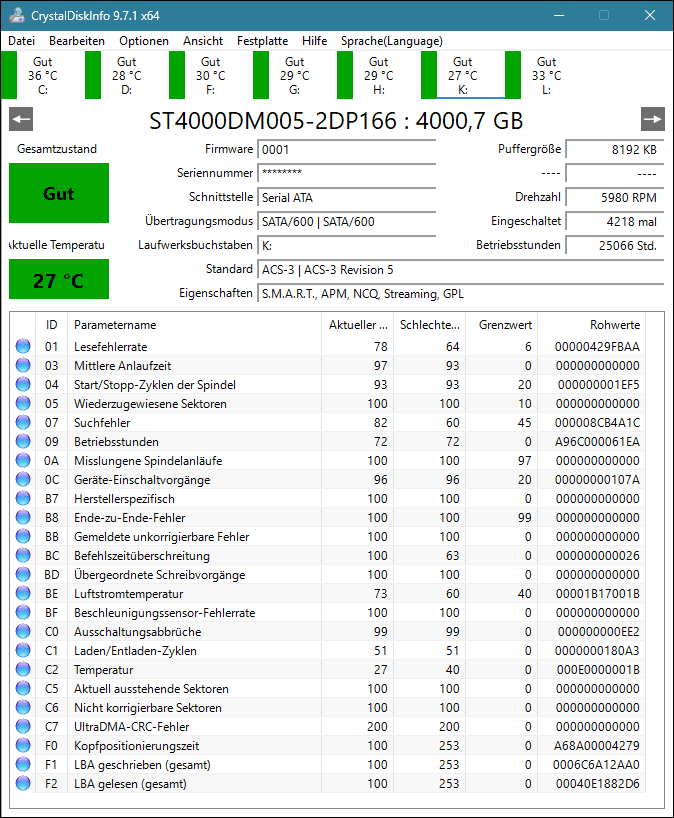674x818 pixels.
Task: Click status orb for Temperatur row
Action: click(23, 669)
